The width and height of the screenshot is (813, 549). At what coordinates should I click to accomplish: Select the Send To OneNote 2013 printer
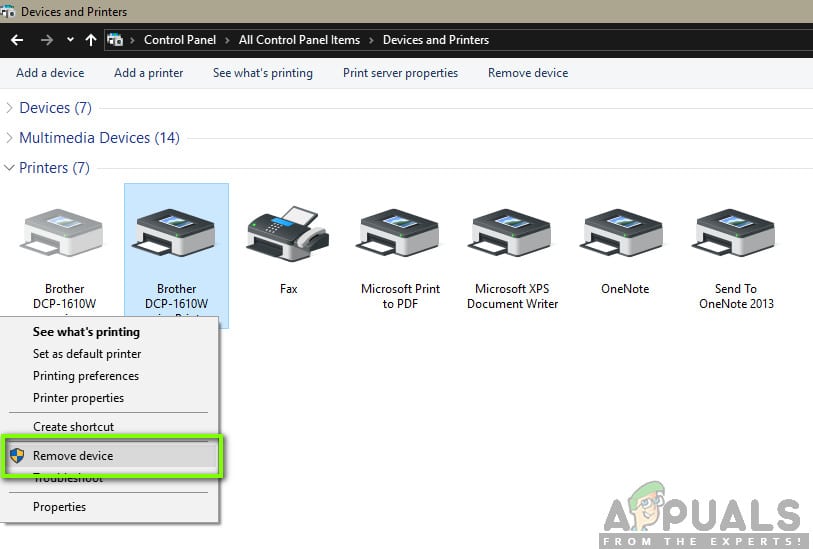coord(736,233)
